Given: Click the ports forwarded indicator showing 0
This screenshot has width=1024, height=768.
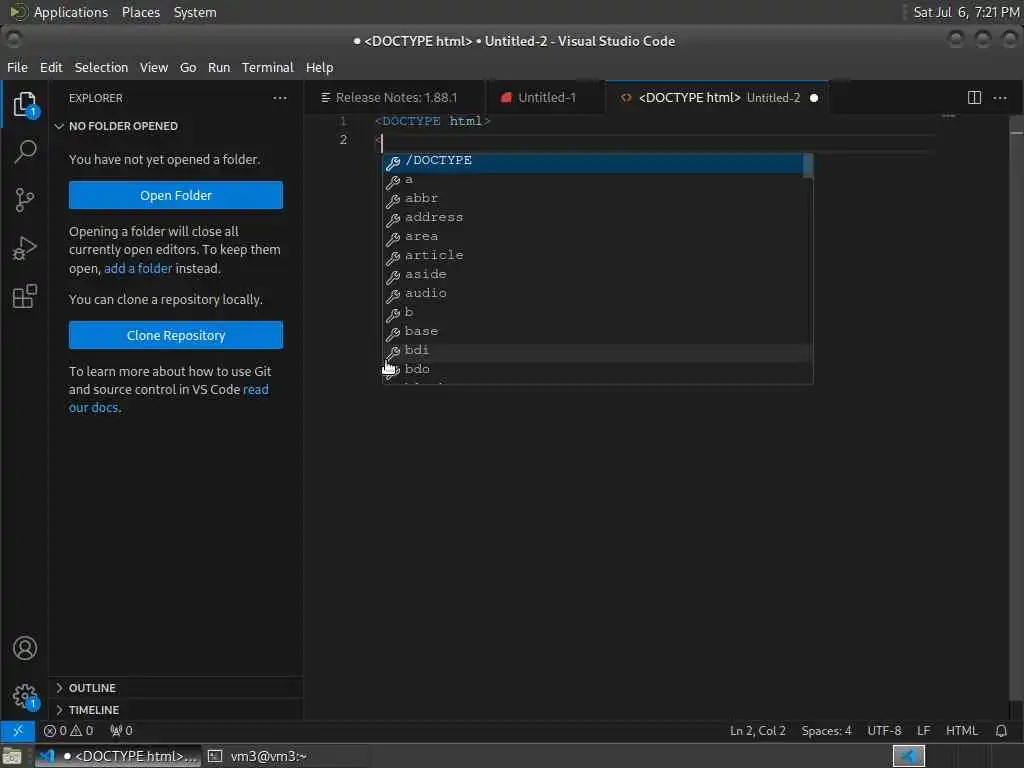Looking at the screenshot, I should (121, 731).
